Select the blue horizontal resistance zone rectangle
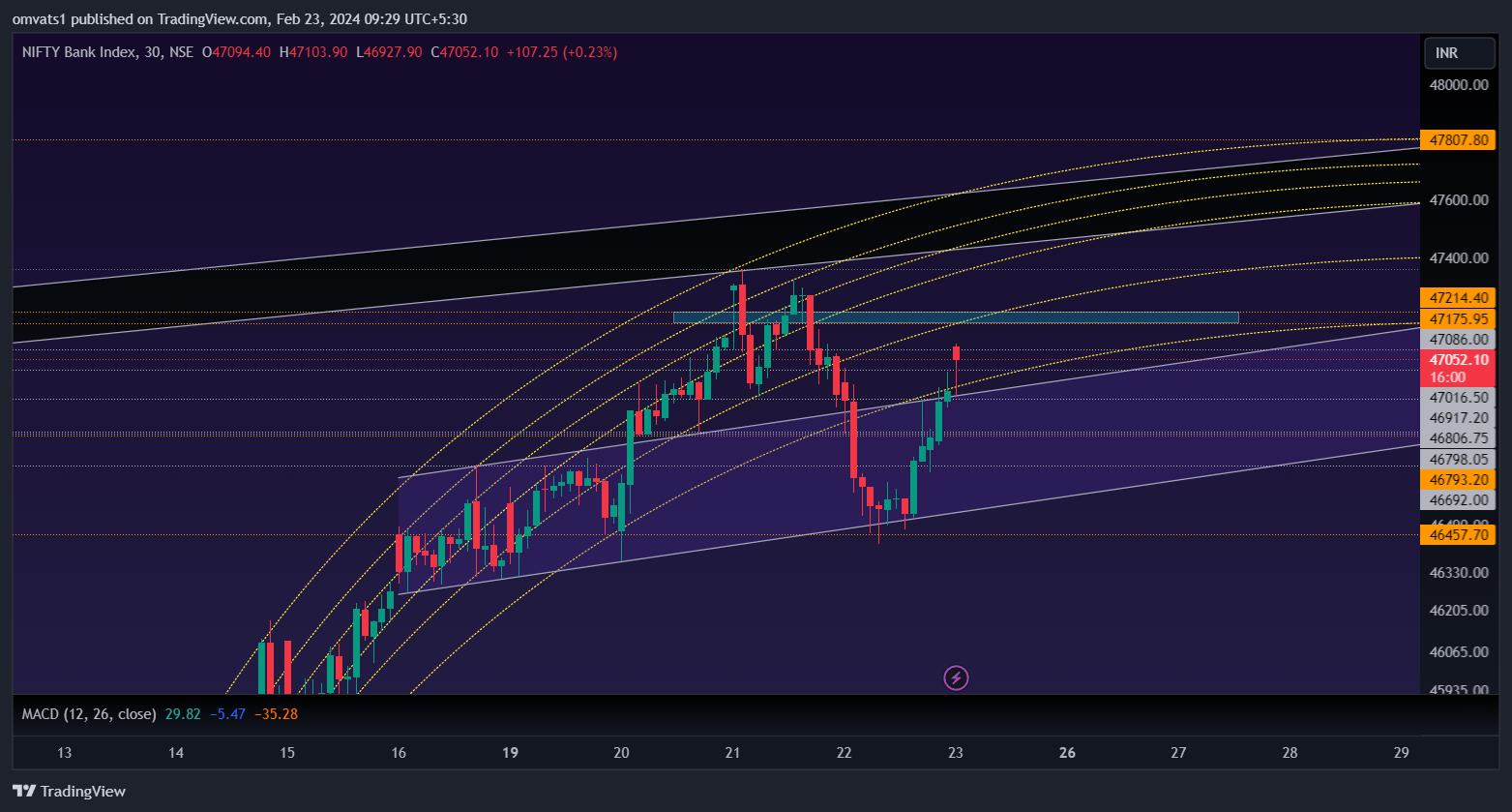 956,317
